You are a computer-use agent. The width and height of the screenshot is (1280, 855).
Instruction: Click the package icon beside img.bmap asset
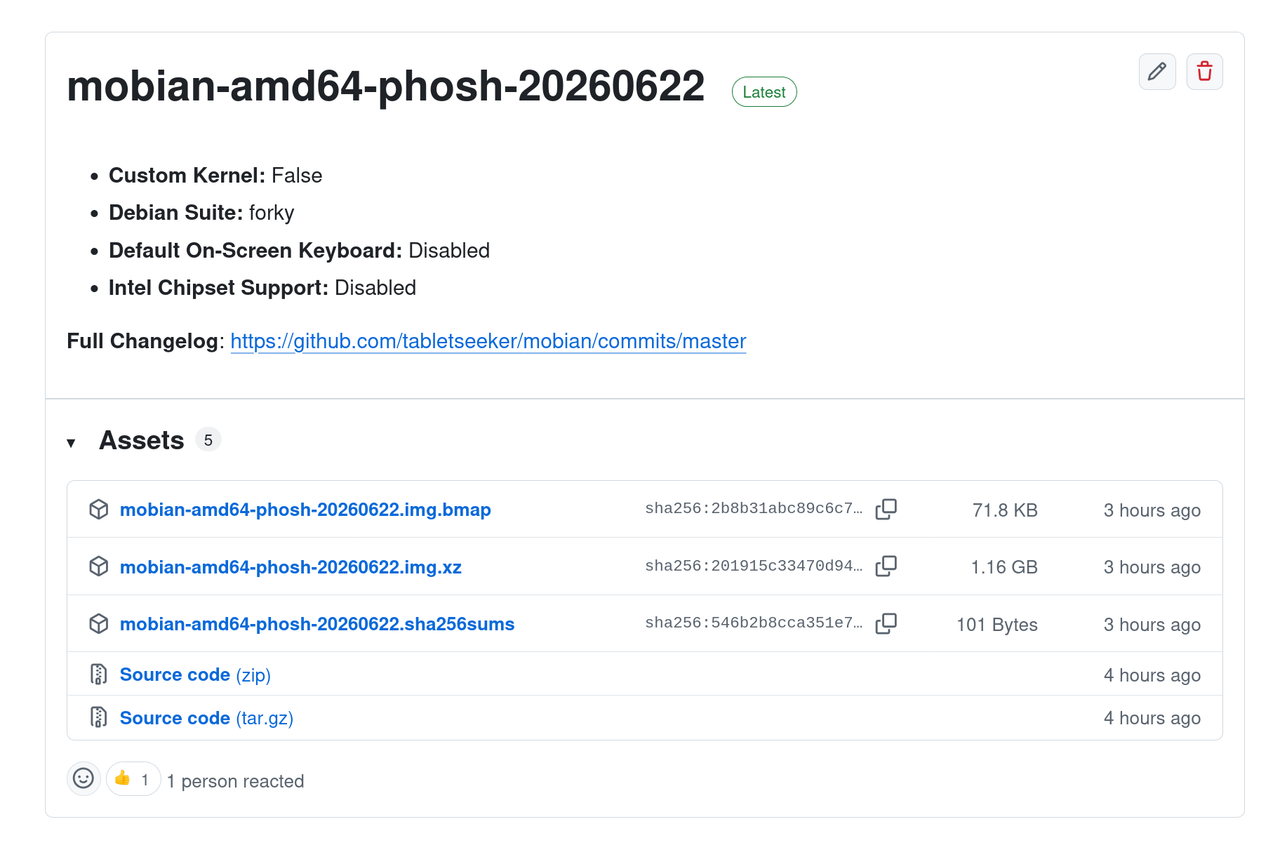[98, 509]
